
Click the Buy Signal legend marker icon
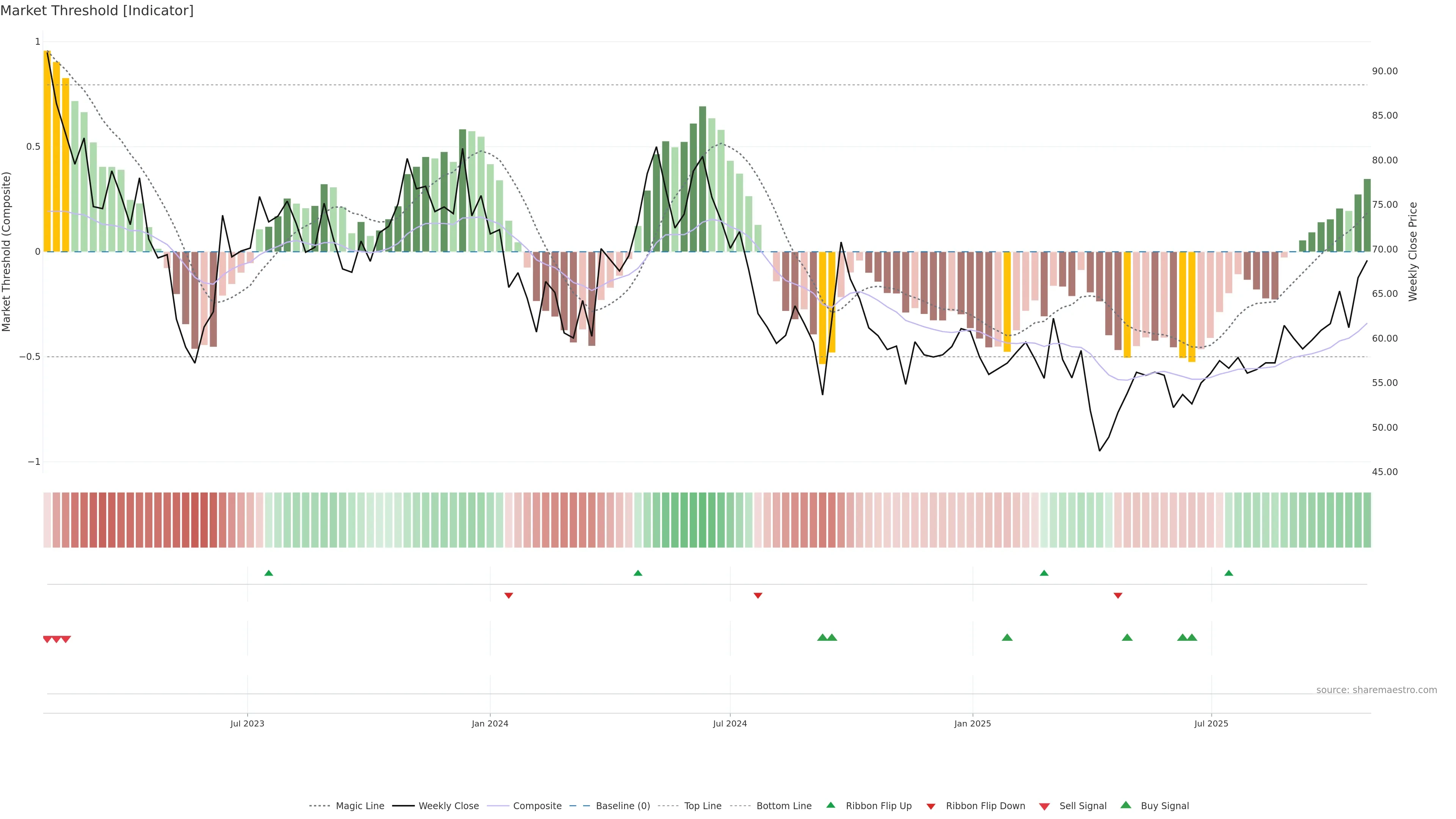point(1126,805)
